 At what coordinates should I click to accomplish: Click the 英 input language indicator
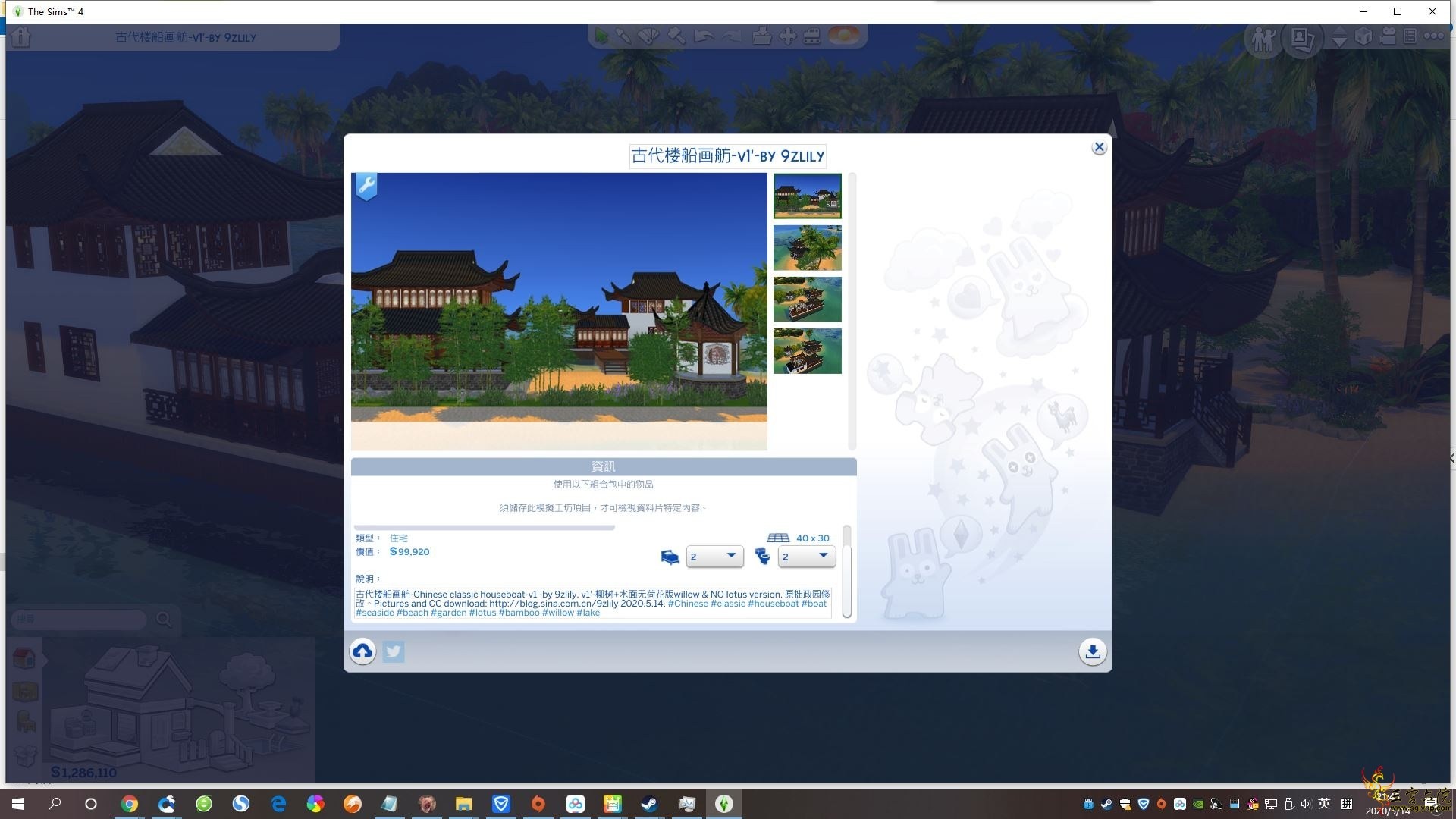coord(1324,804)
